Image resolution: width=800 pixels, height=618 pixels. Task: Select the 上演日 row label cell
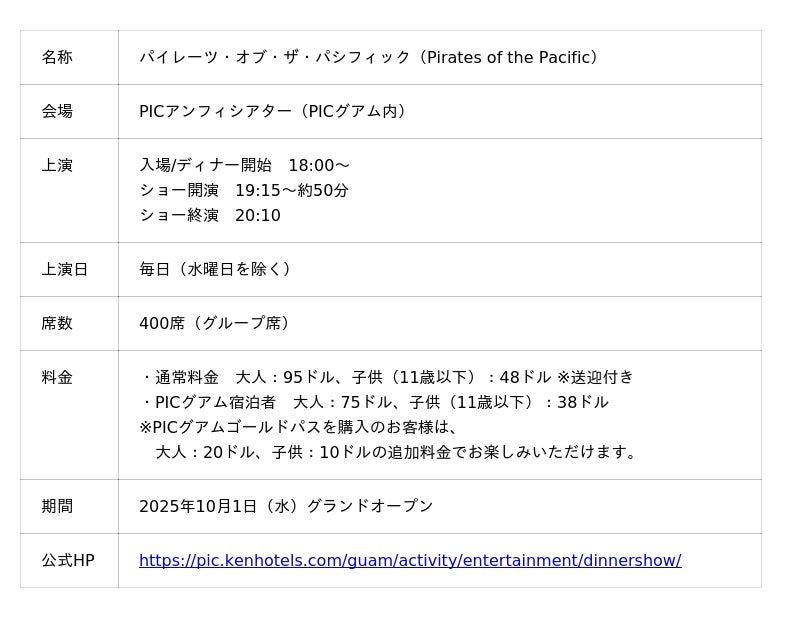tap(65, 270)
